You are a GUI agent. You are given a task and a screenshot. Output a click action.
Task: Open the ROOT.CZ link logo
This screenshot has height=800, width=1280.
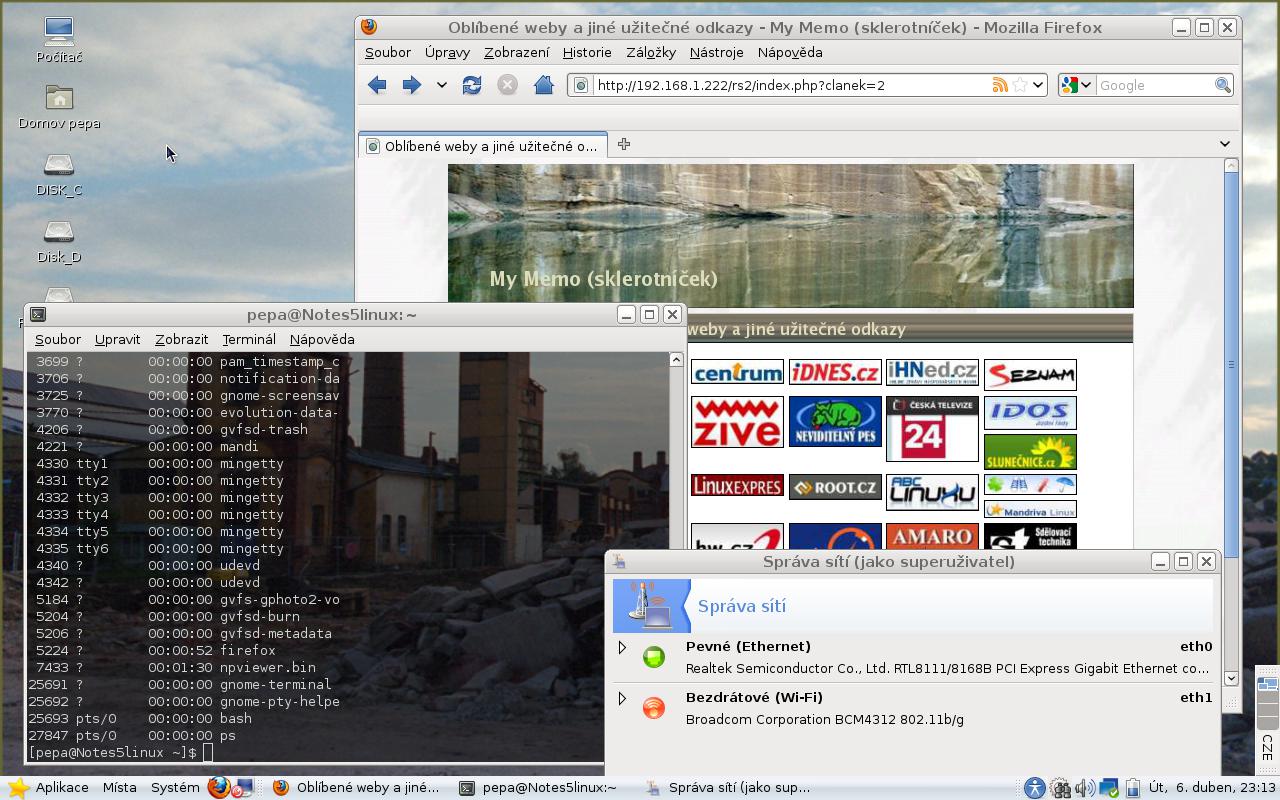[835, 487]
